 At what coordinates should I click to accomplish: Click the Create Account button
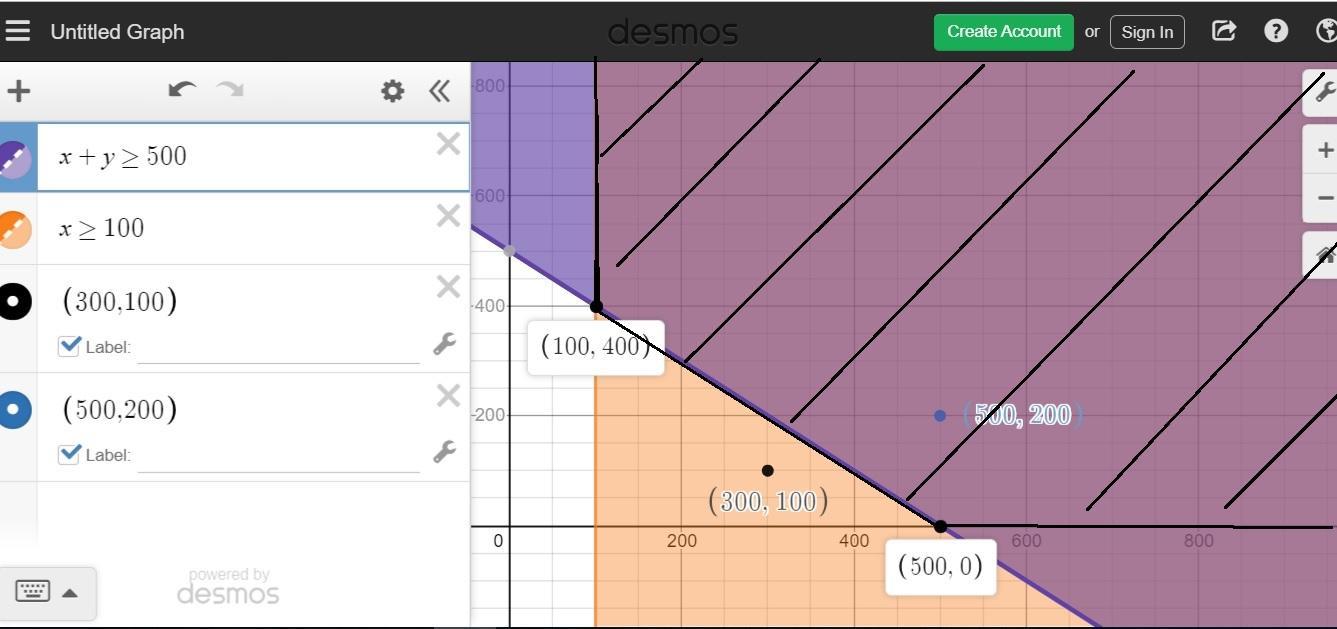pyautogui.click(x=1004, y=31)
